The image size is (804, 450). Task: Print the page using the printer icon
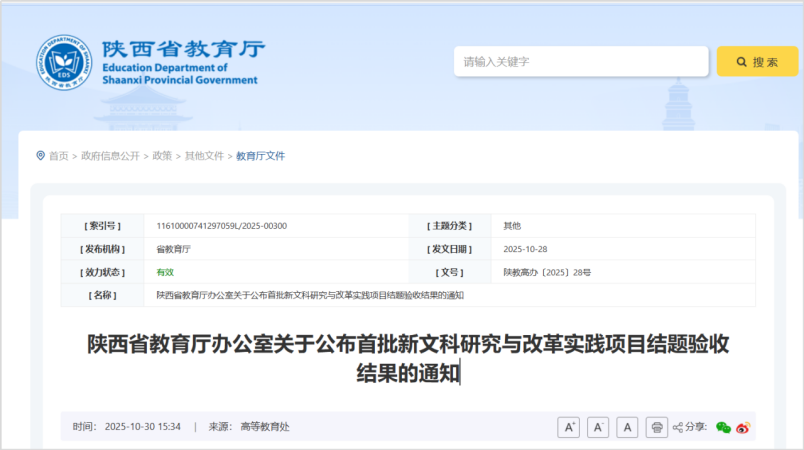click(x=656, y=427)
